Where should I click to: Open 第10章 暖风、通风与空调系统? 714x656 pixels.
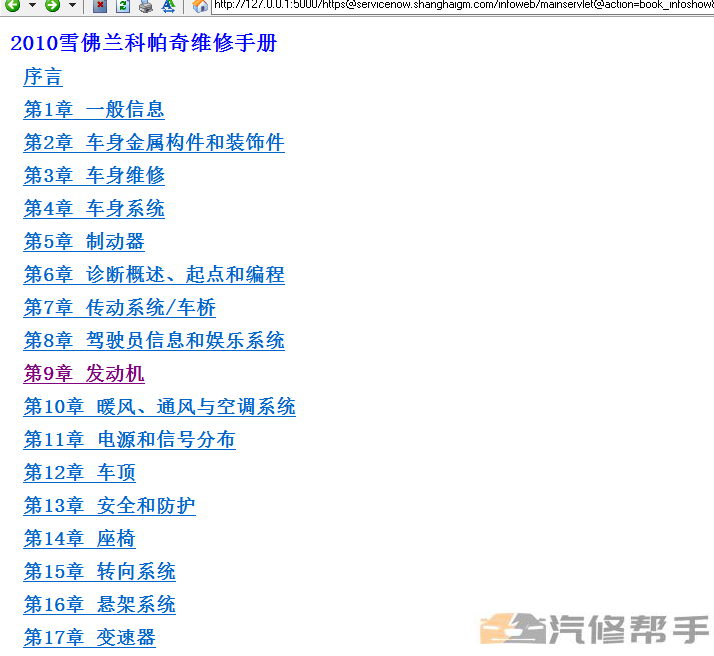point(159,407)
